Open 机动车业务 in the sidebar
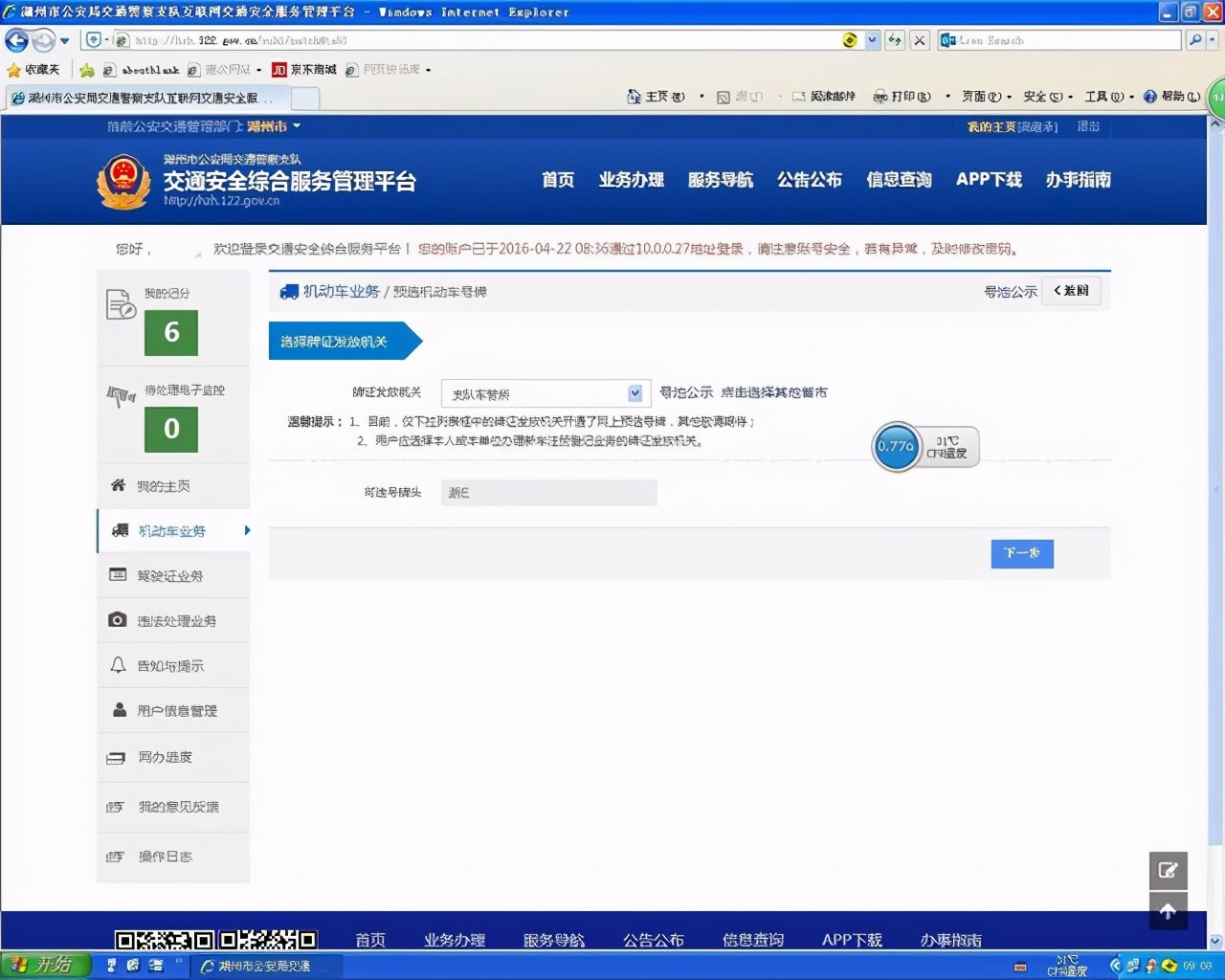This screenshot has width=1225, height=980. pyautogui.click(x=173, y=531)
